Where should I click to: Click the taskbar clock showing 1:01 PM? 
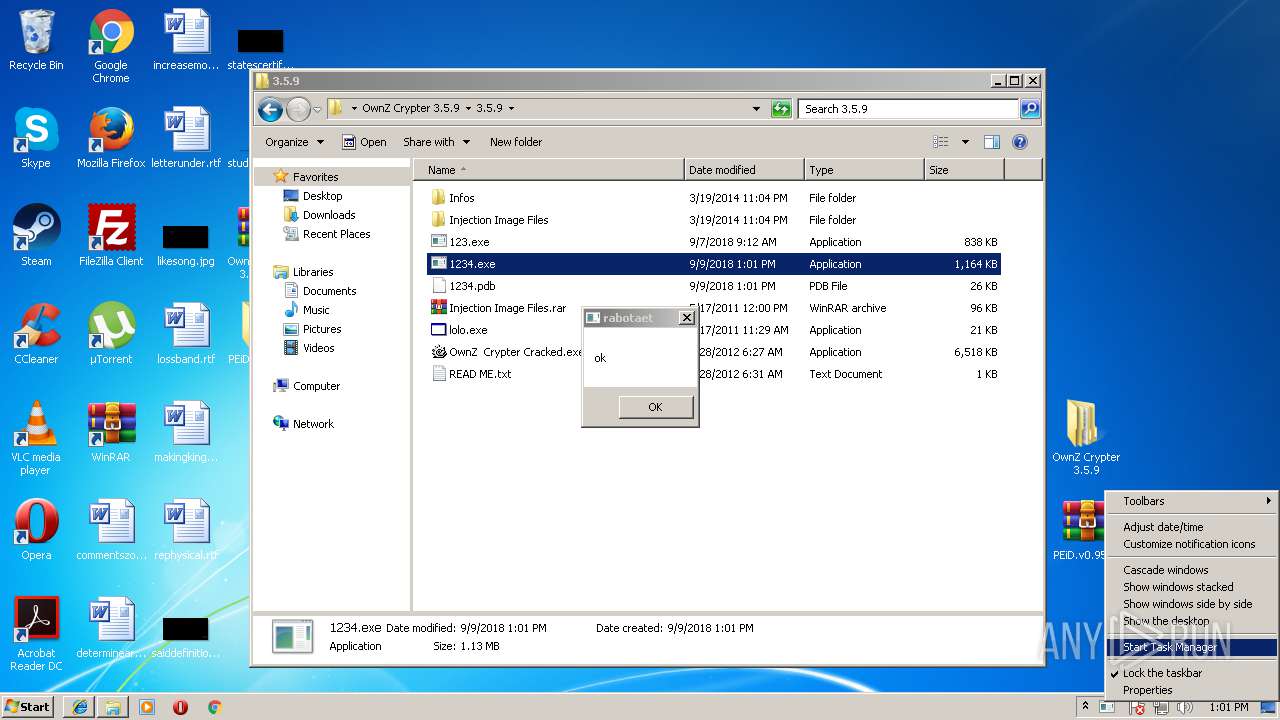coord(1229,707)
